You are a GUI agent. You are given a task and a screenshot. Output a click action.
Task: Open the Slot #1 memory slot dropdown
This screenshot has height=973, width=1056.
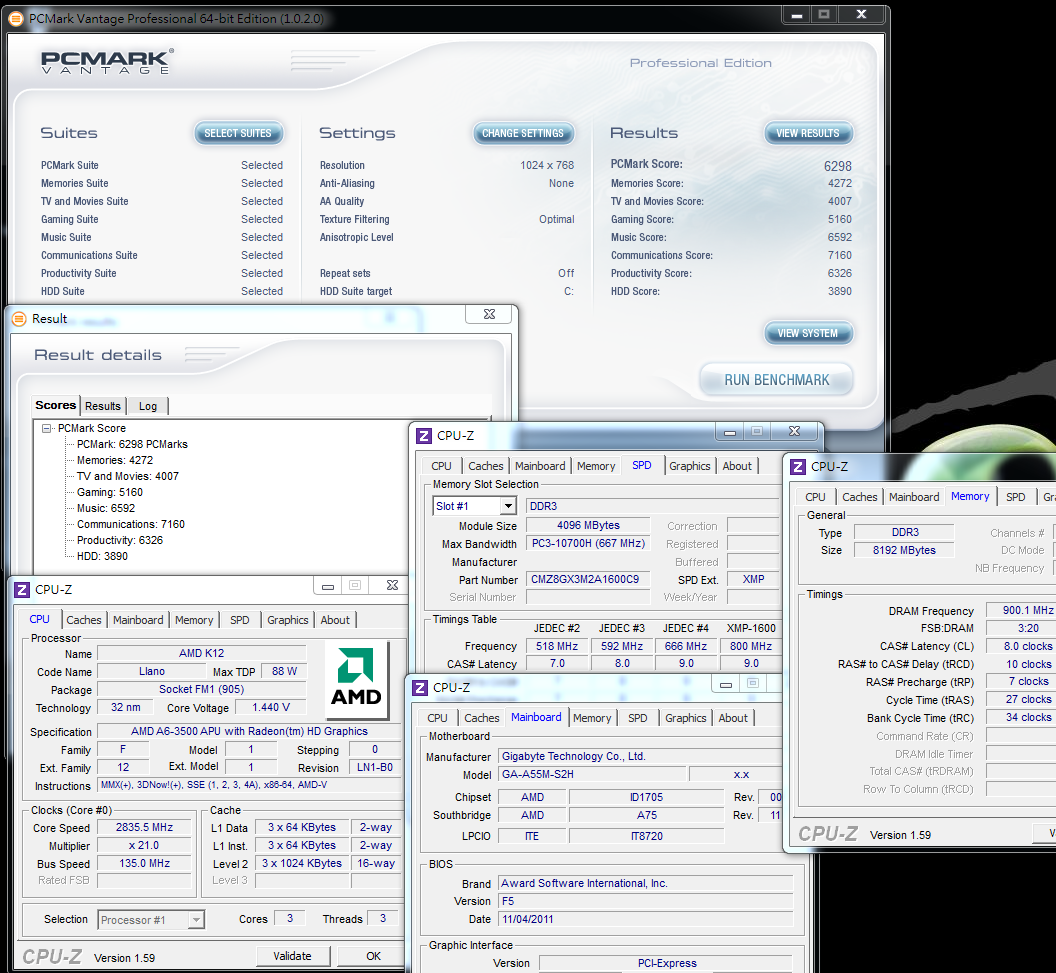pyautogui.click(x=508, y=506)
